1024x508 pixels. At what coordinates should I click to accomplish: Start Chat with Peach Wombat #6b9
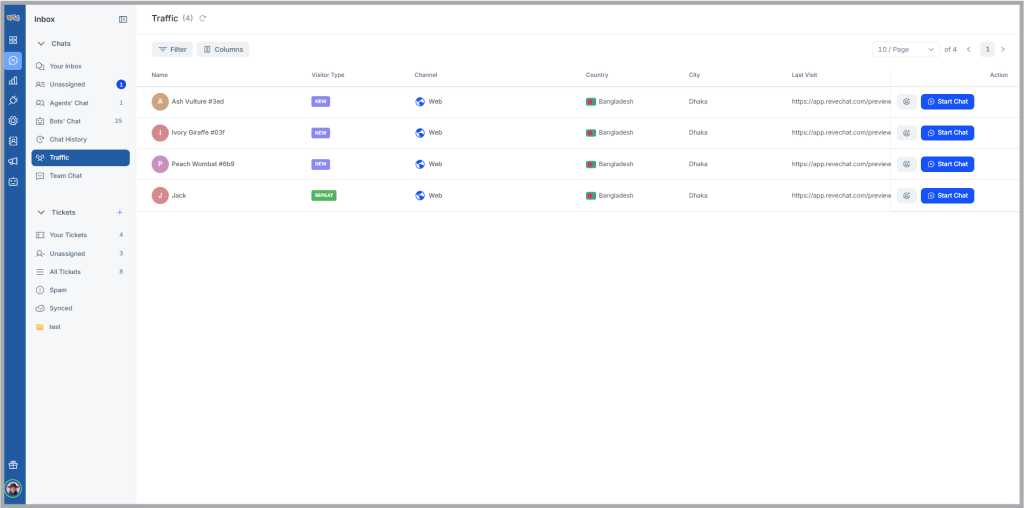[948, 165]
